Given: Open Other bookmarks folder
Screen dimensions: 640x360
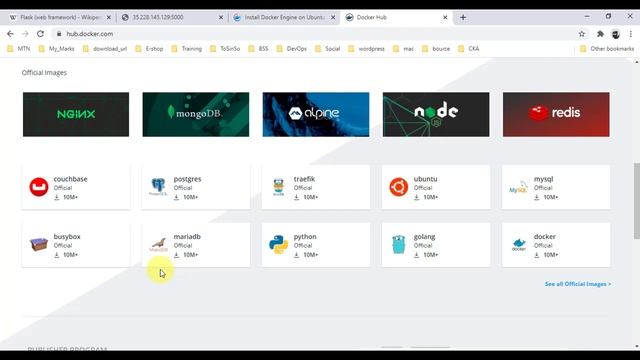Looking at the screenshot, I should [x=607, y=49].
